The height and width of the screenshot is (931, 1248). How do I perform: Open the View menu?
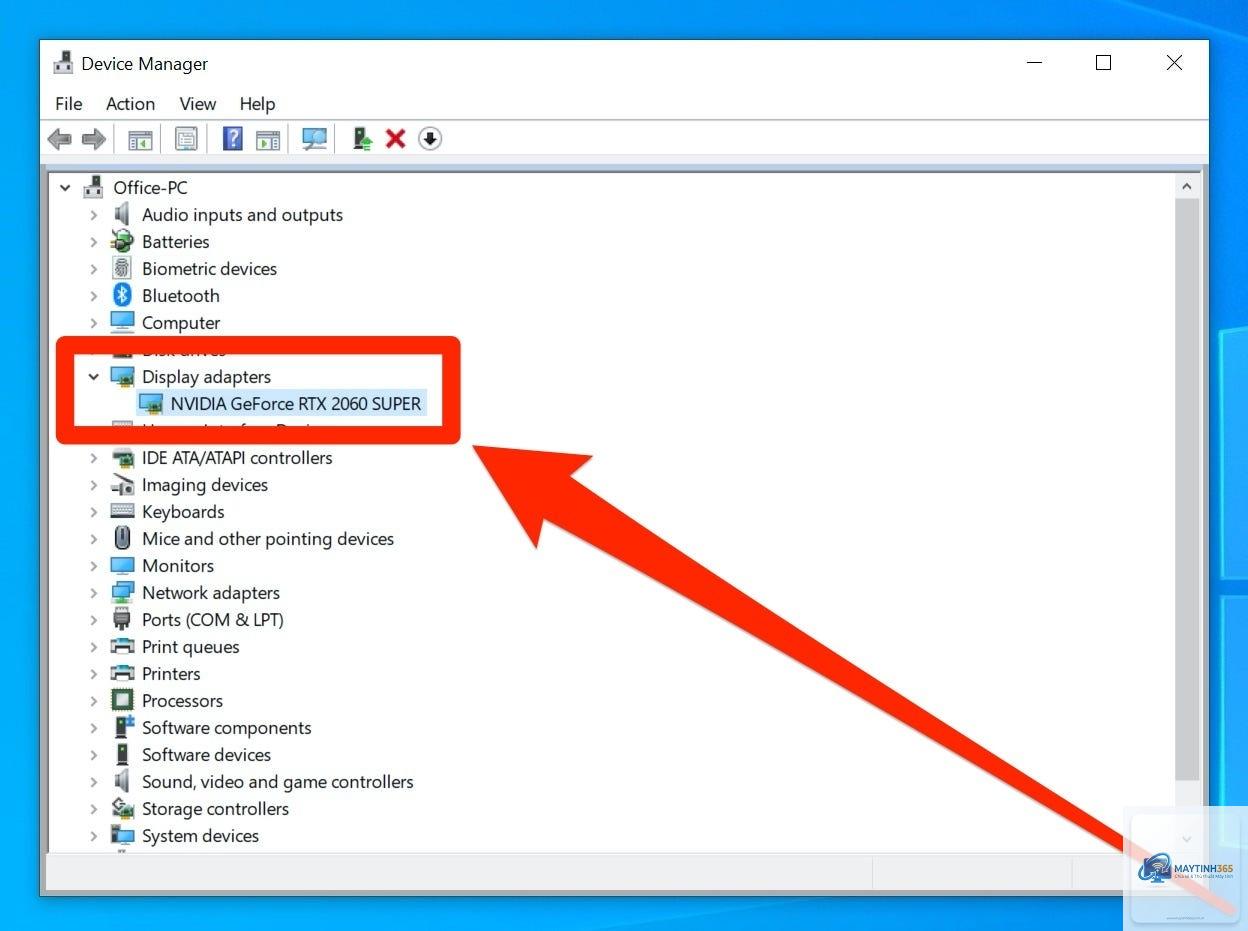tap(198, 104)
